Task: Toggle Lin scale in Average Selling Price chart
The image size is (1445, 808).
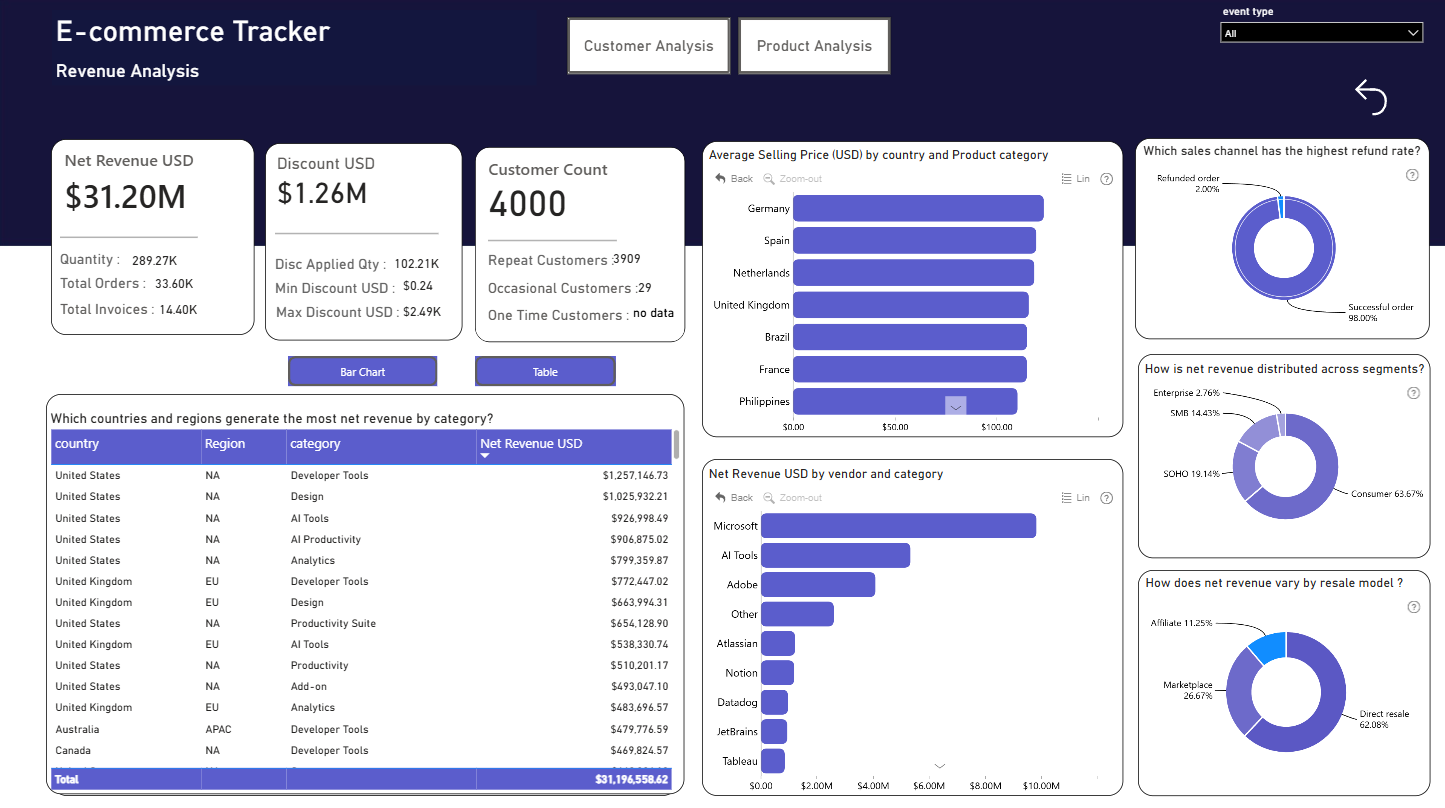Action: coord(1075,179)
